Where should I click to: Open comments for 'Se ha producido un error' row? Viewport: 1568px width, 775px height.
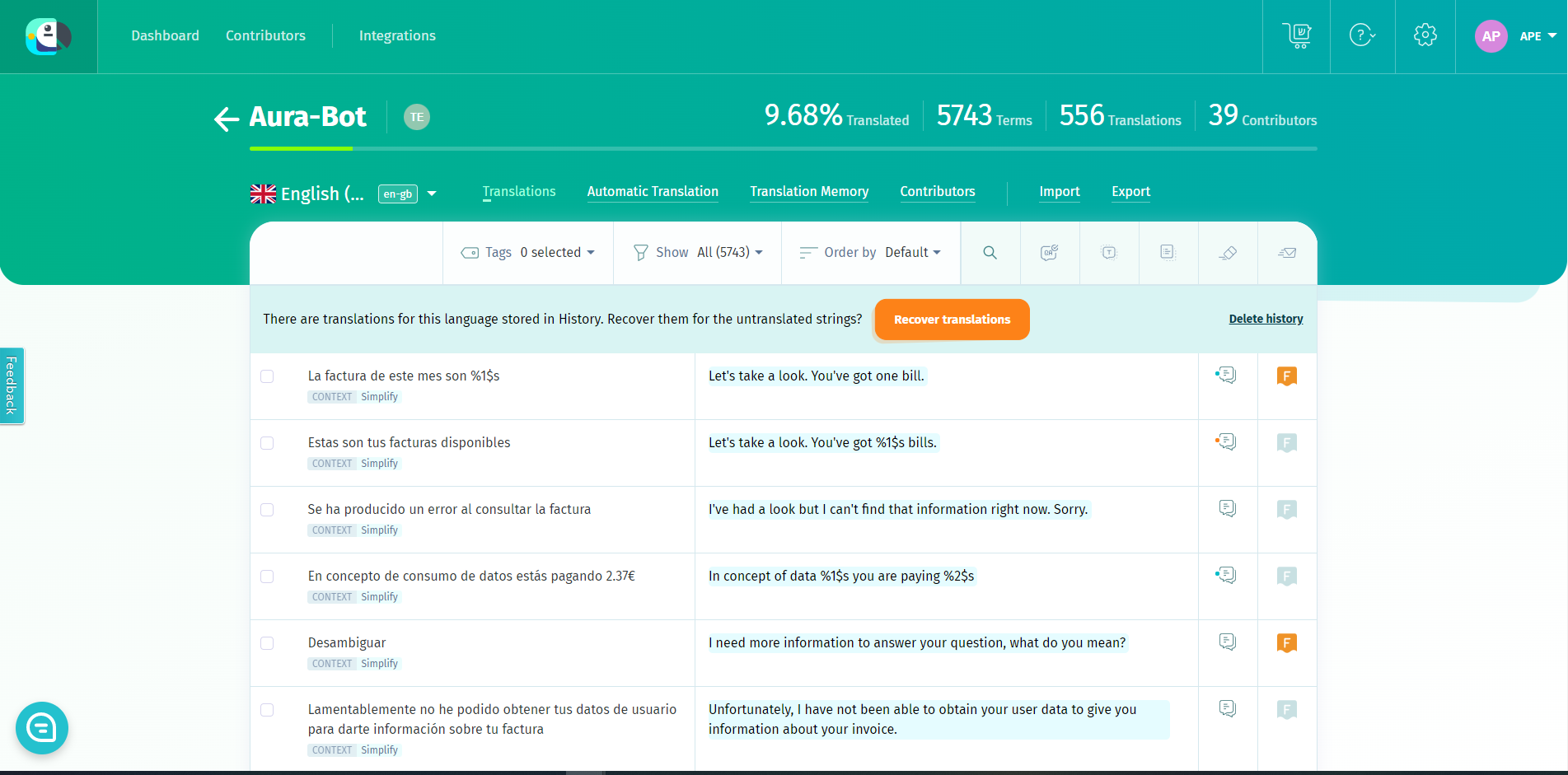pos(1228,509)
